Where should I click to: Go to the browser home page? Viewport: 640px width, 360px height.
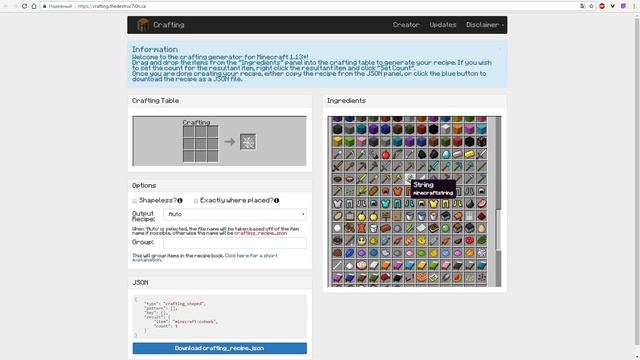[34, 6]
